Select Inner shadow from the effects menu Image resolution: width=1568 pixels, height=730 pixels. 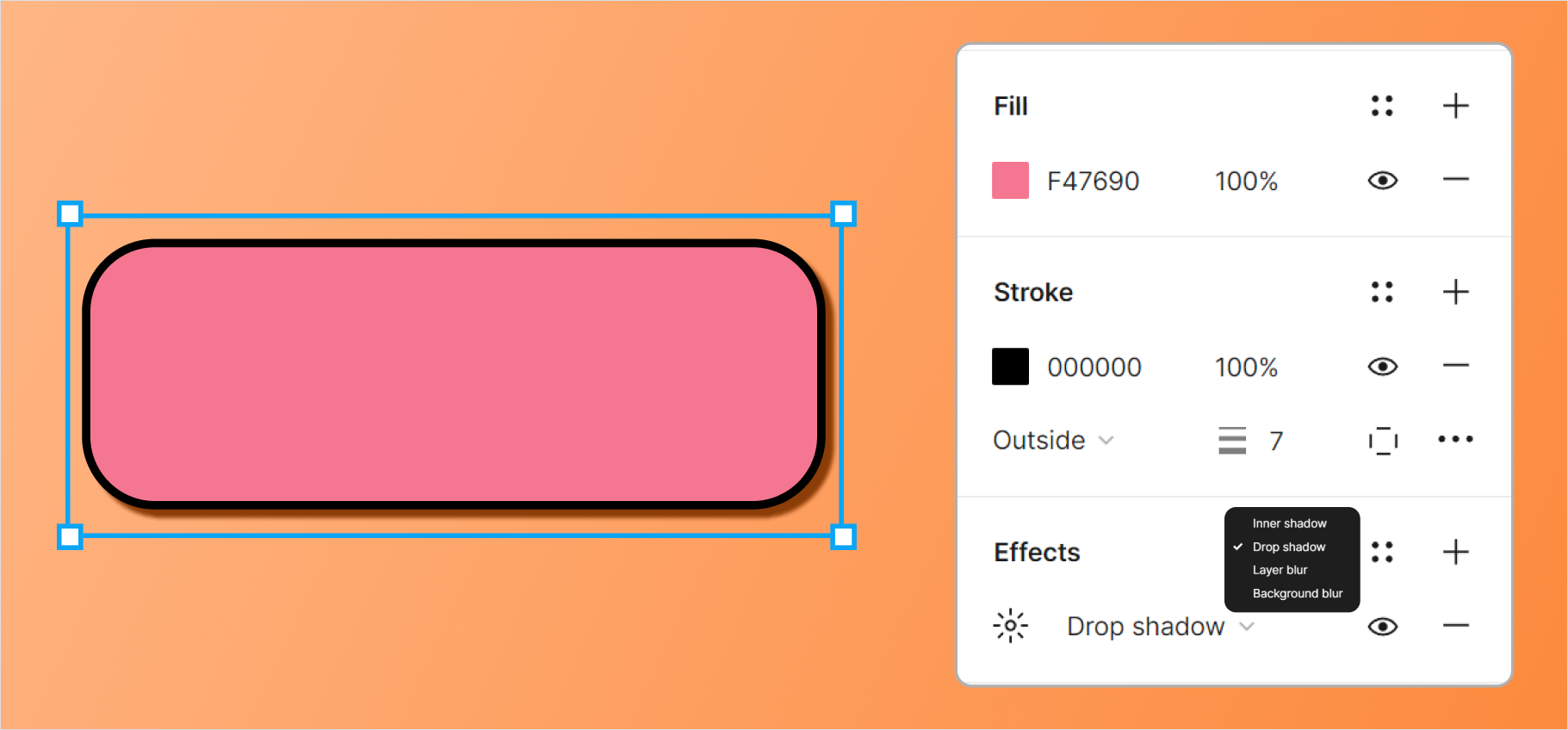point(1289,523)
